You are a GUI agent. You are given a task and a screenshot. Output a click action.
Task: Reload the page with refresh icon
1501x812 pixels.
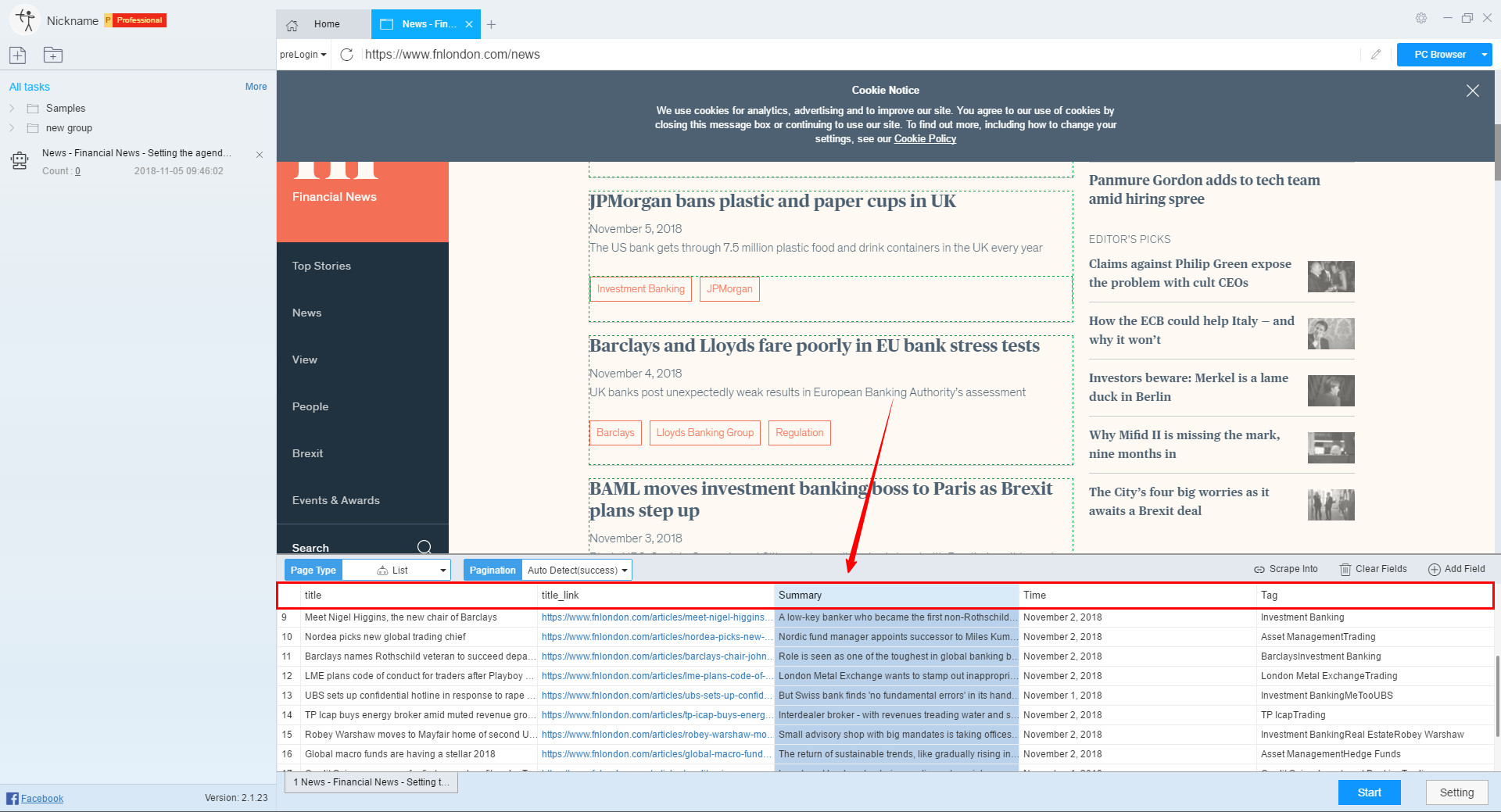(x=347, y=55)
